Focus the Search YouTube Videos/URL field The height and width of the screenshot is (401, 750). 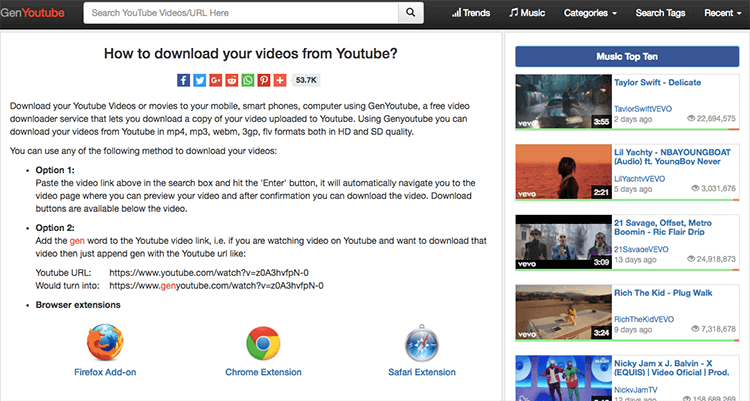coord(241,13)
